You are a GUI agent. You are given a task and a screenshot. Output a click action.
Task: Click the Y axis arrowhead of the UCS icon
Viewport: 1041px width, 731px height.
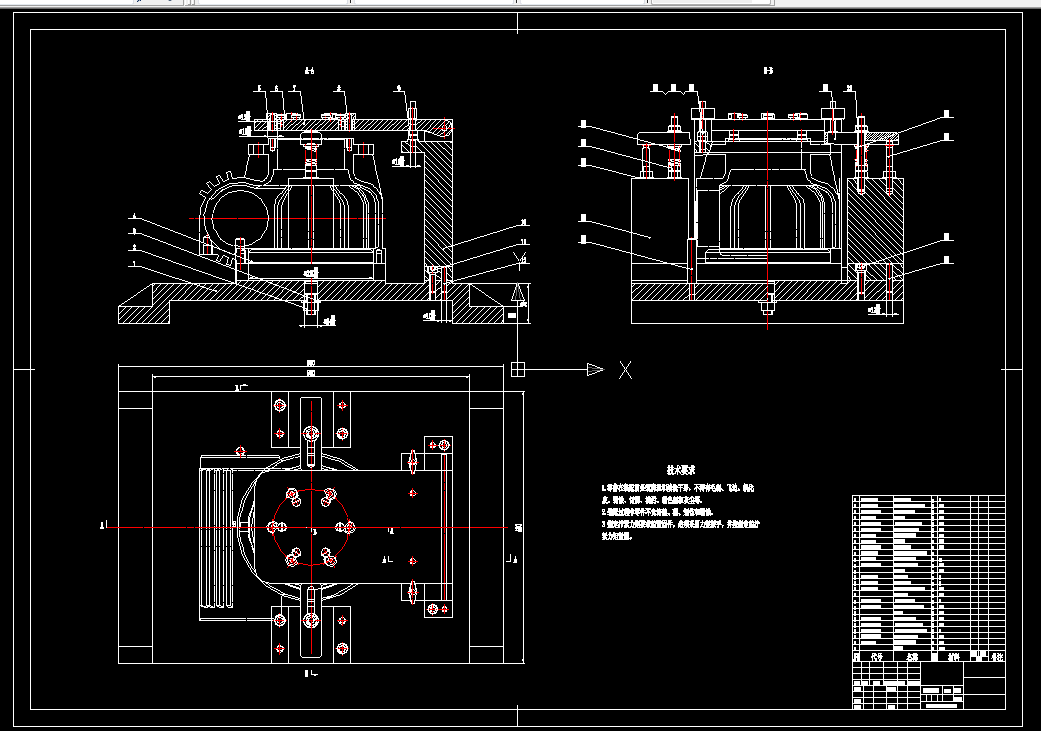(518, 291)
